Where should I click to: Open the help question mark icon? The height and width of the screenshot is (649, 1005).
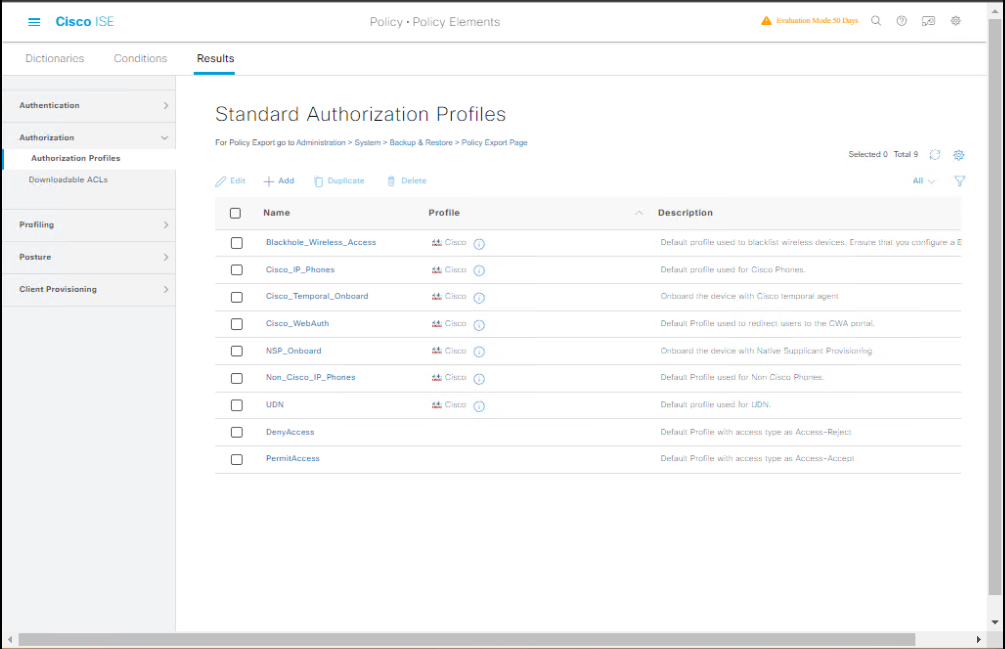tap(902, 21)
